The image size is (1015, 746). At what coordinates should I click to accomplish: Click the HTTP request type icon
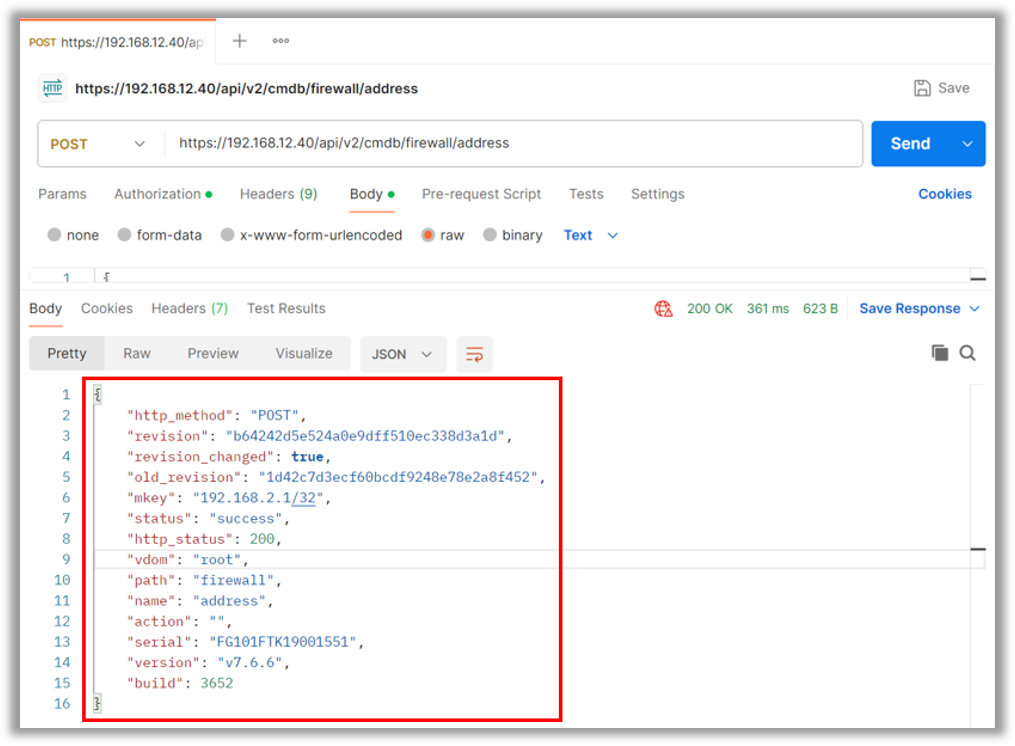tap(52, 88)
